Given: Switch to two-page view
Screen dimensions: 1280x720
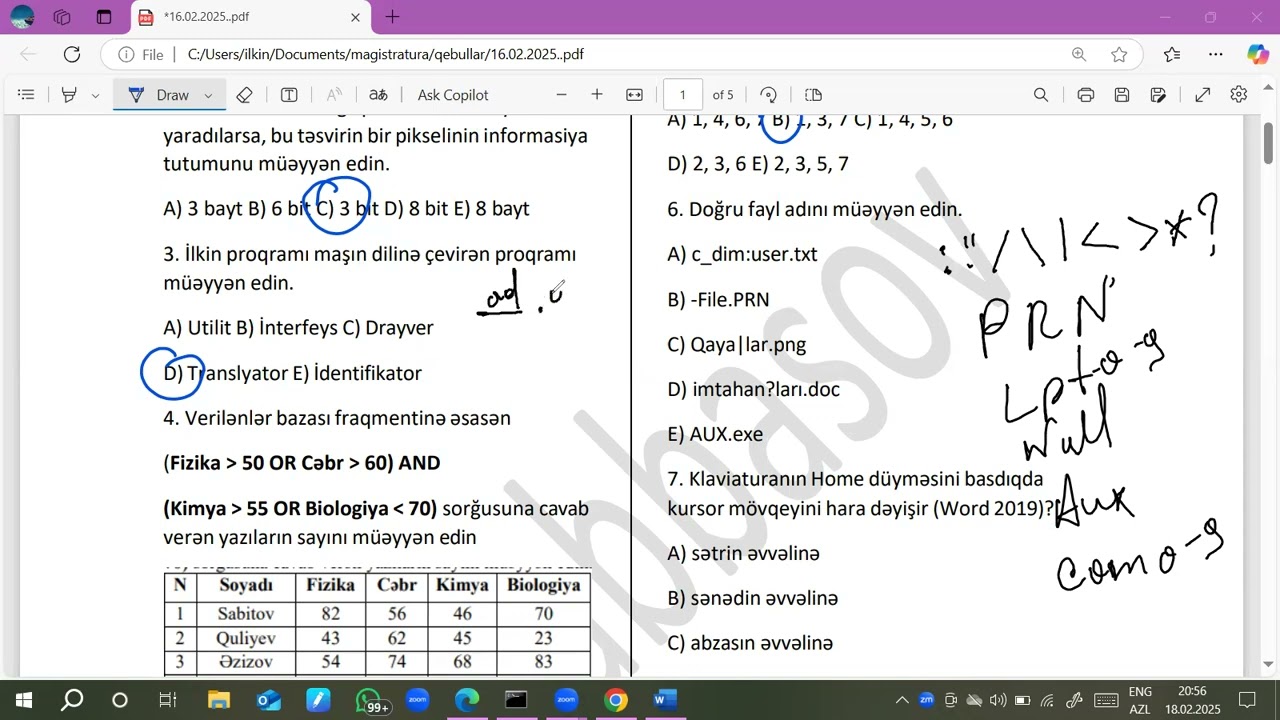Looking at the screenshot, I should [813, 95].
